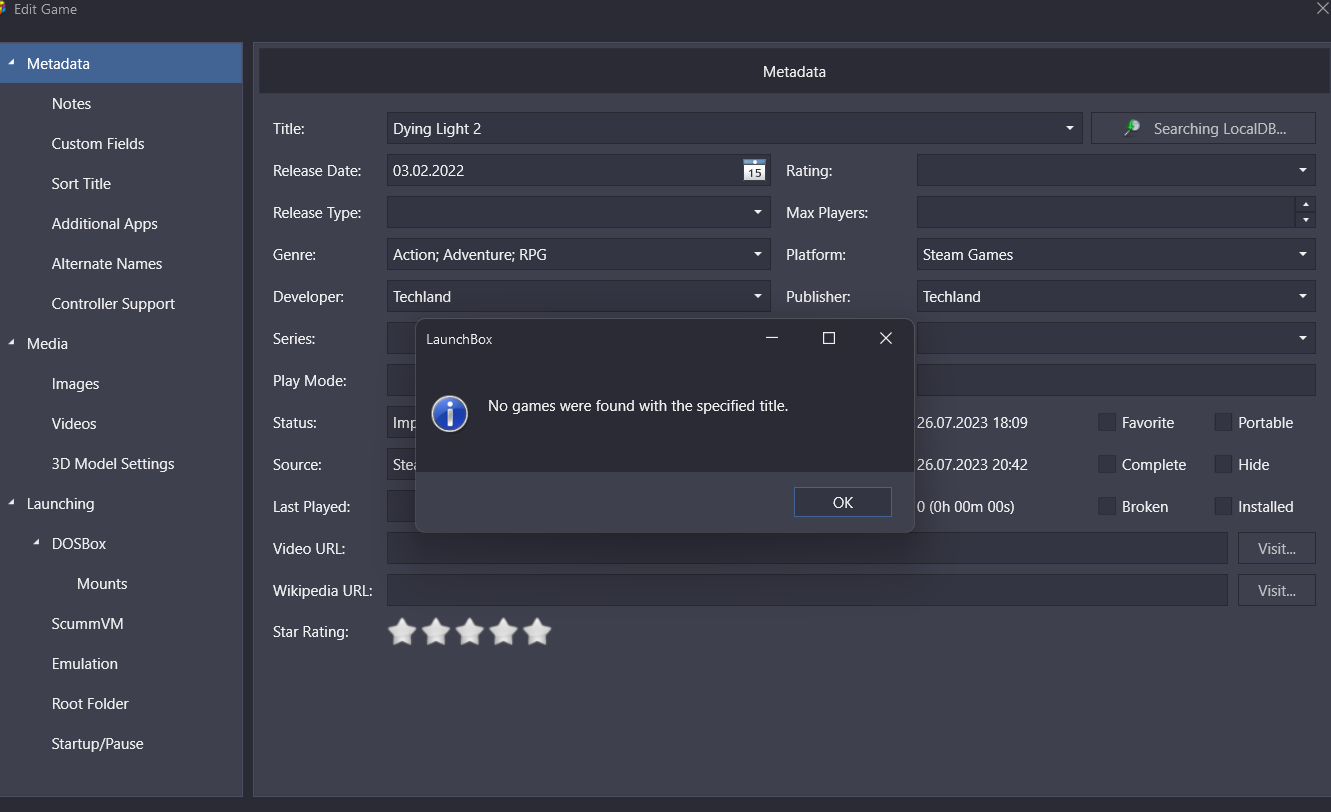Set Star Rating to four stars

(504, 631)
